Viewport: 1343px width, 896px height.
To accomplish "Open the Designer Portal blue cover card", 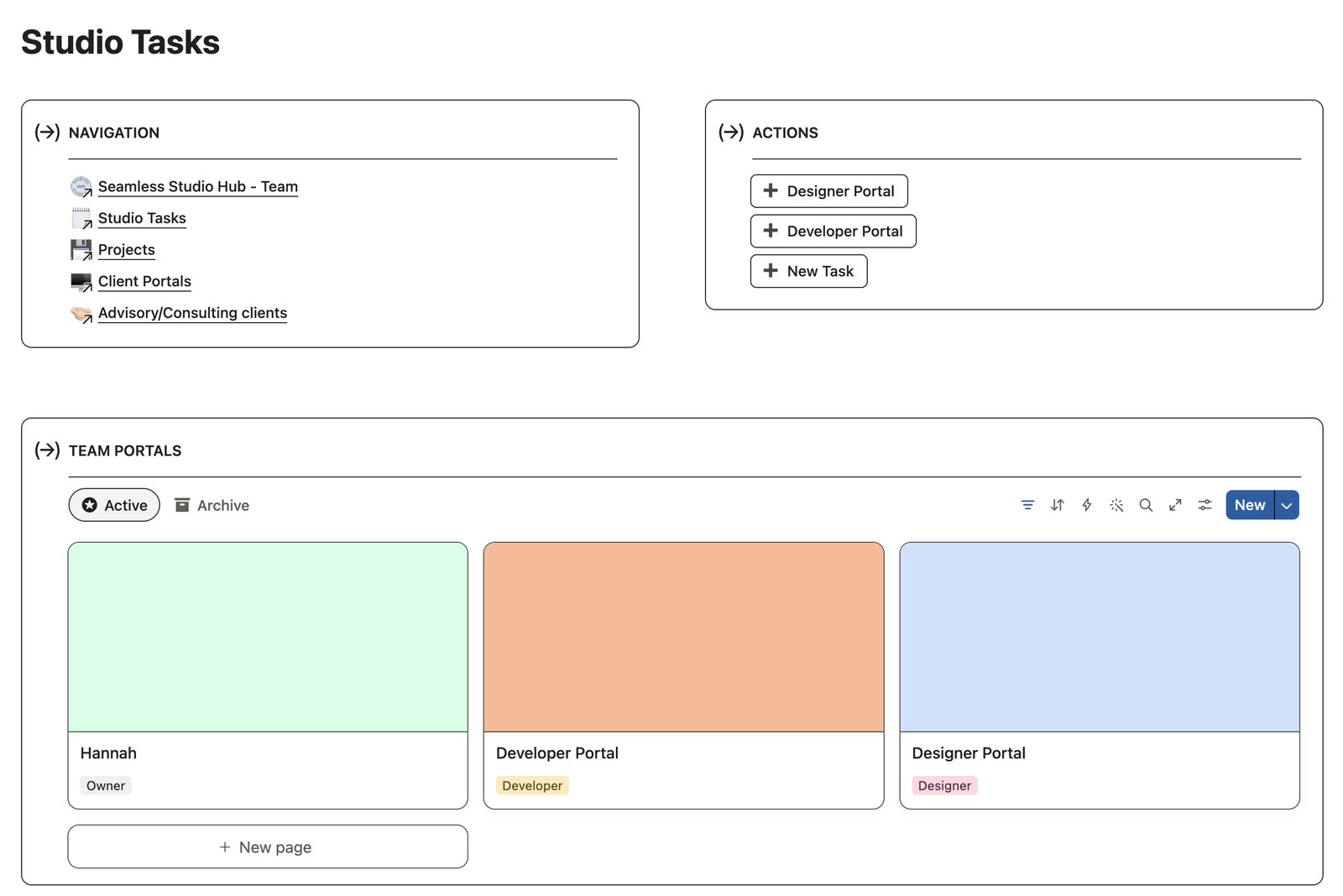I will (1100, 637).
